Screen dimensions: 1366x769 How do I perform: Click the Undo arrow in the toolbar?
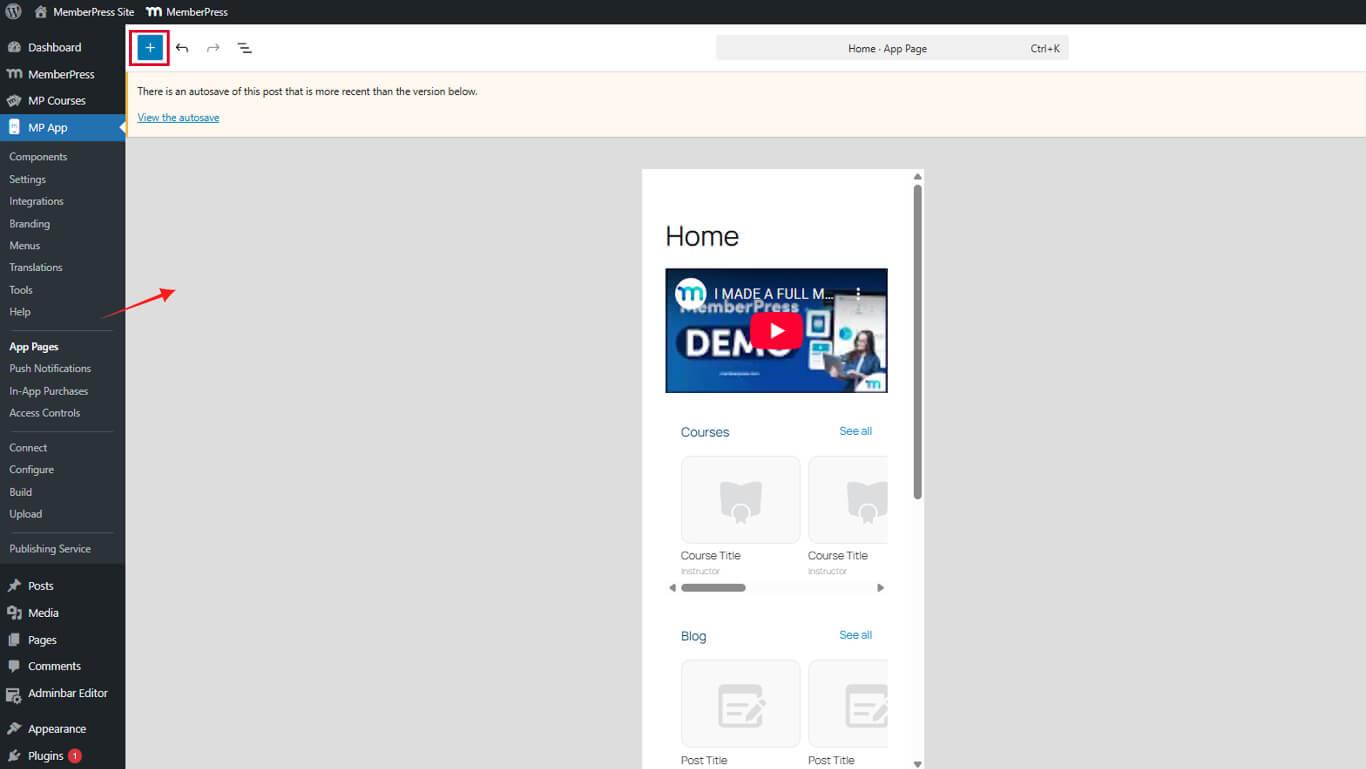point(182,47)
